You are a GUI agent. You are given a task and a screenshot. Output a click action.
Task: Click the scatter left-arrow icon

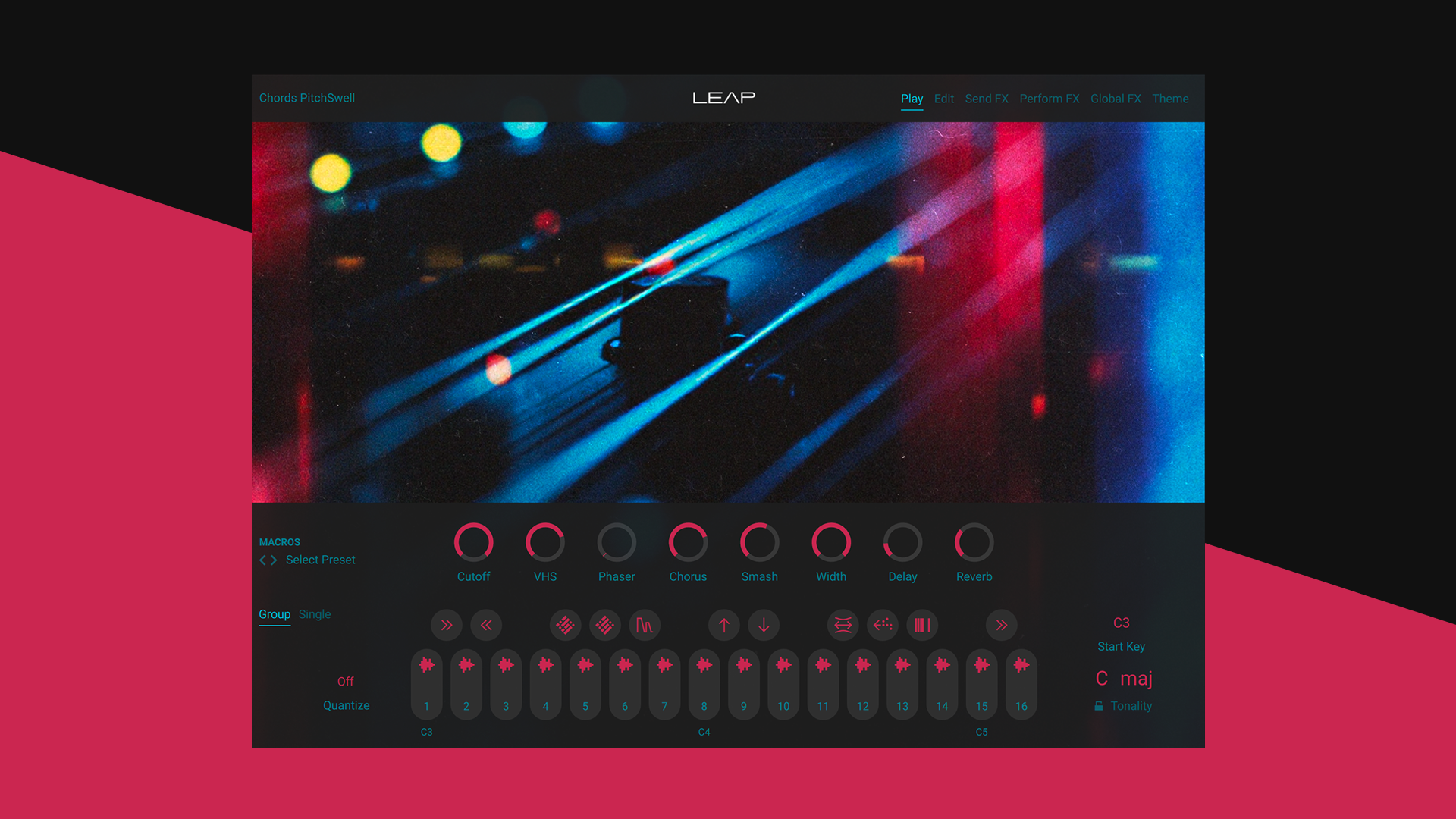[x=882, y=625]
